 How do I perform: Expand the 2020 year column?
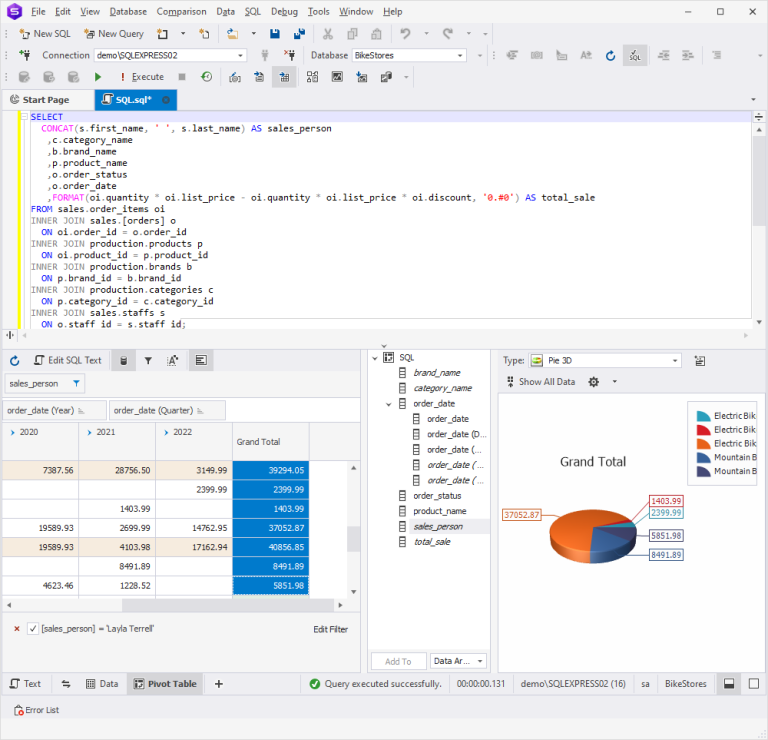[13, 432]
